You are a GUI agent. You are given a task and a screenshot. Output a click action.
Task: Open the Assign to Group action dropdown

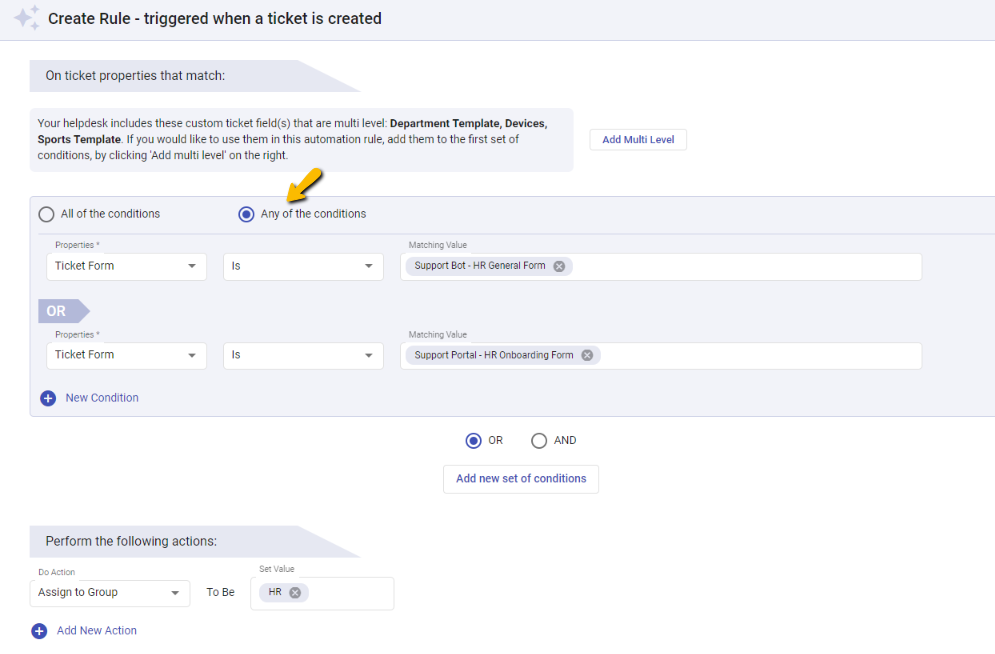110,593
